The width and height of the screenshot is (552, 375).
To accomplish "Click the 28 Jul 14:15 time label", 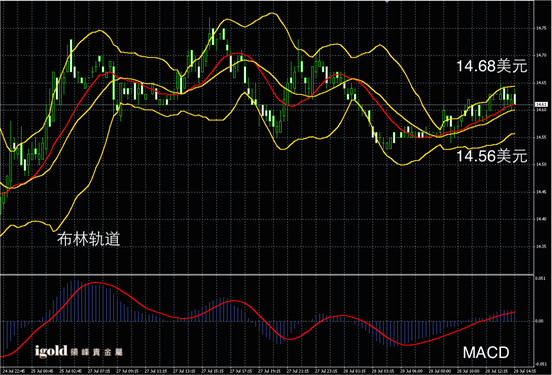I will point(525,371).
